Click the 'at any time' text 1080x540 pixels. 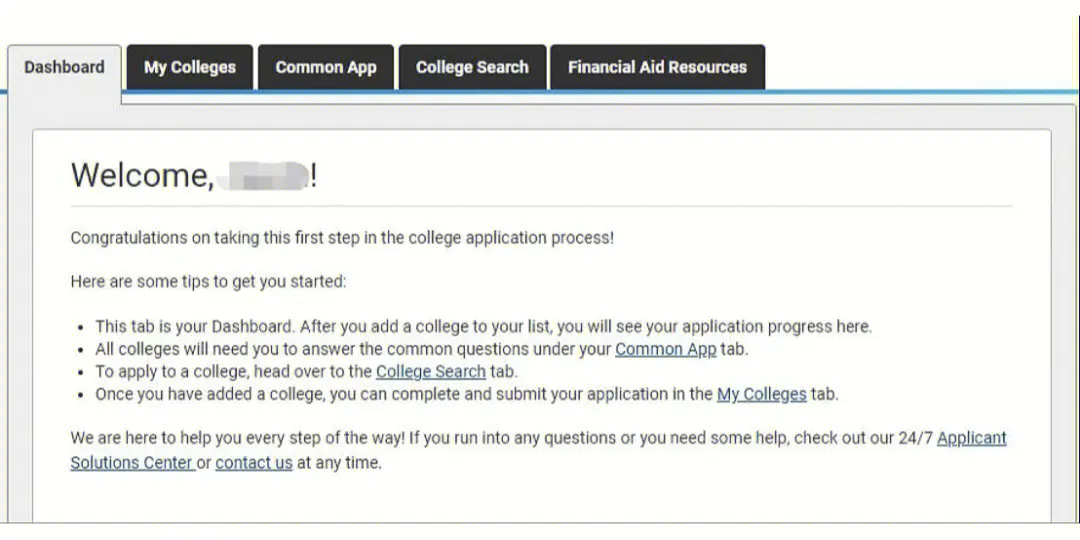point(339,463)
